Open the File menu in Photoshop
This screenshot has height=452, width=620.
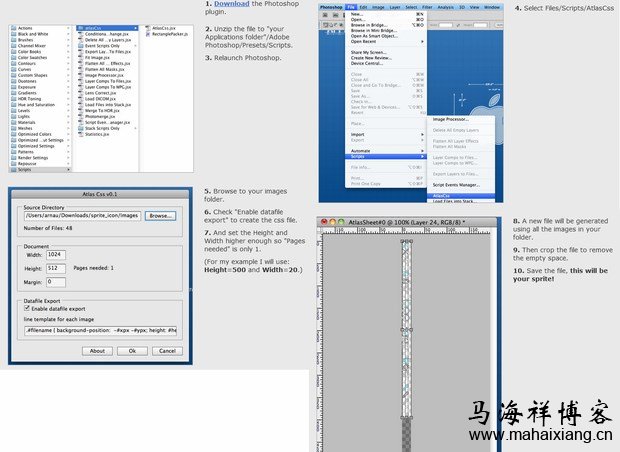click(x=351, y=7)
